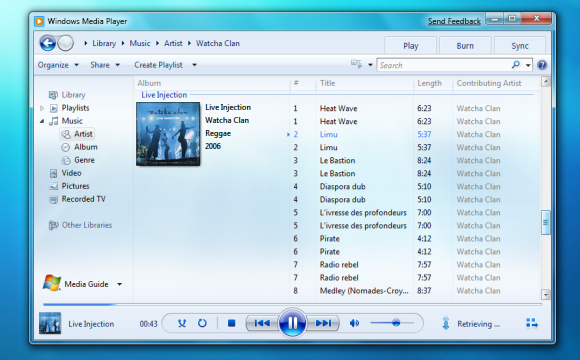
Task: Open Help with the question mark icon
Action: click(x=542, y=65)
